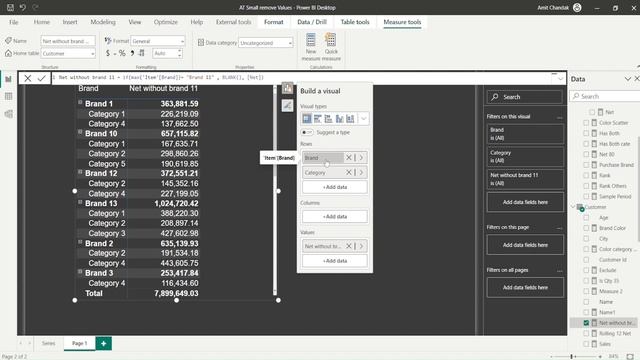Check the Measure 2 field checkbox
The width and height of the screenshot is (640, 360).
(586, 291)
